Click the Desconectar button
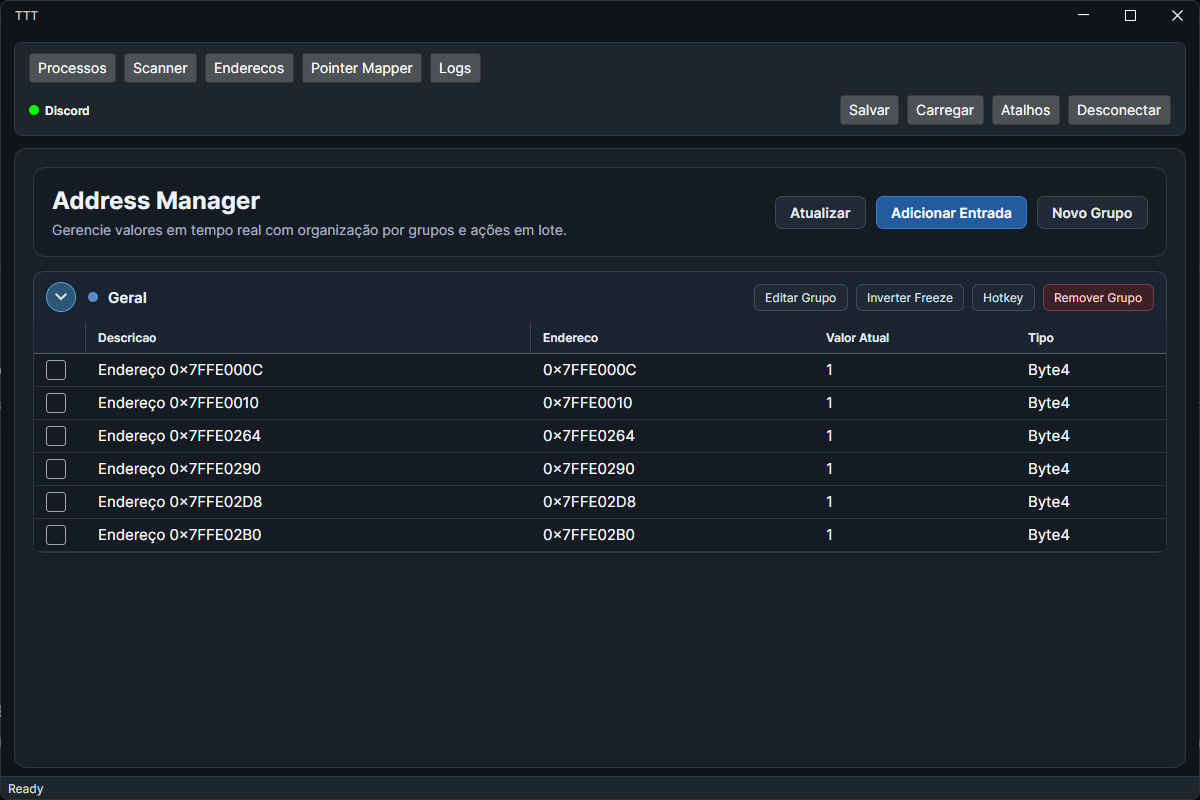The width and height of the screenshot is (1200, 800). (1119, 110)
